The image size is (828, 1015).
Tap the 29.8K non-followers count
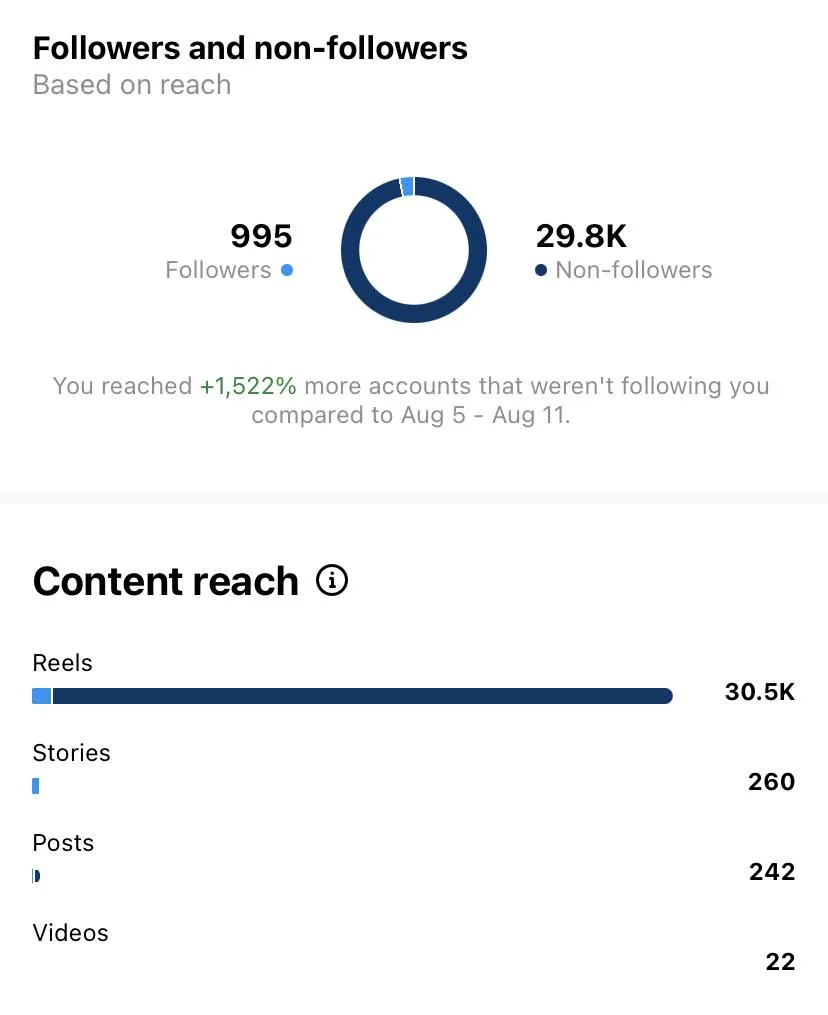pyautogui.click(x=581, y=236)
